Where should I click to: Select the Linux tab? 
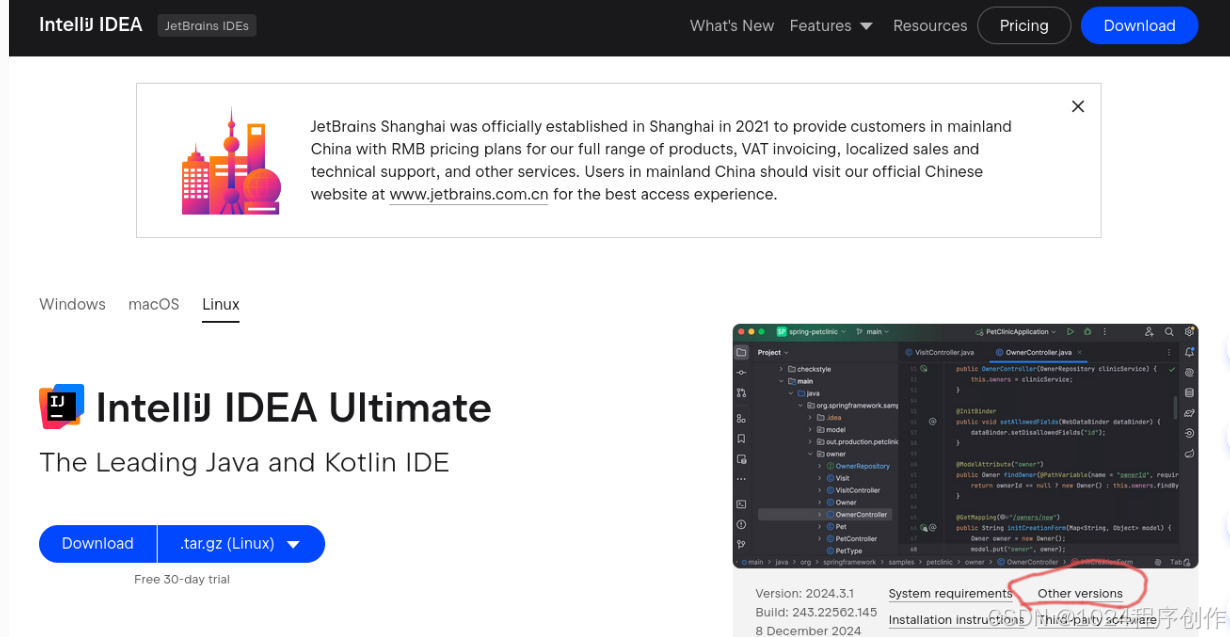[221, 304]
